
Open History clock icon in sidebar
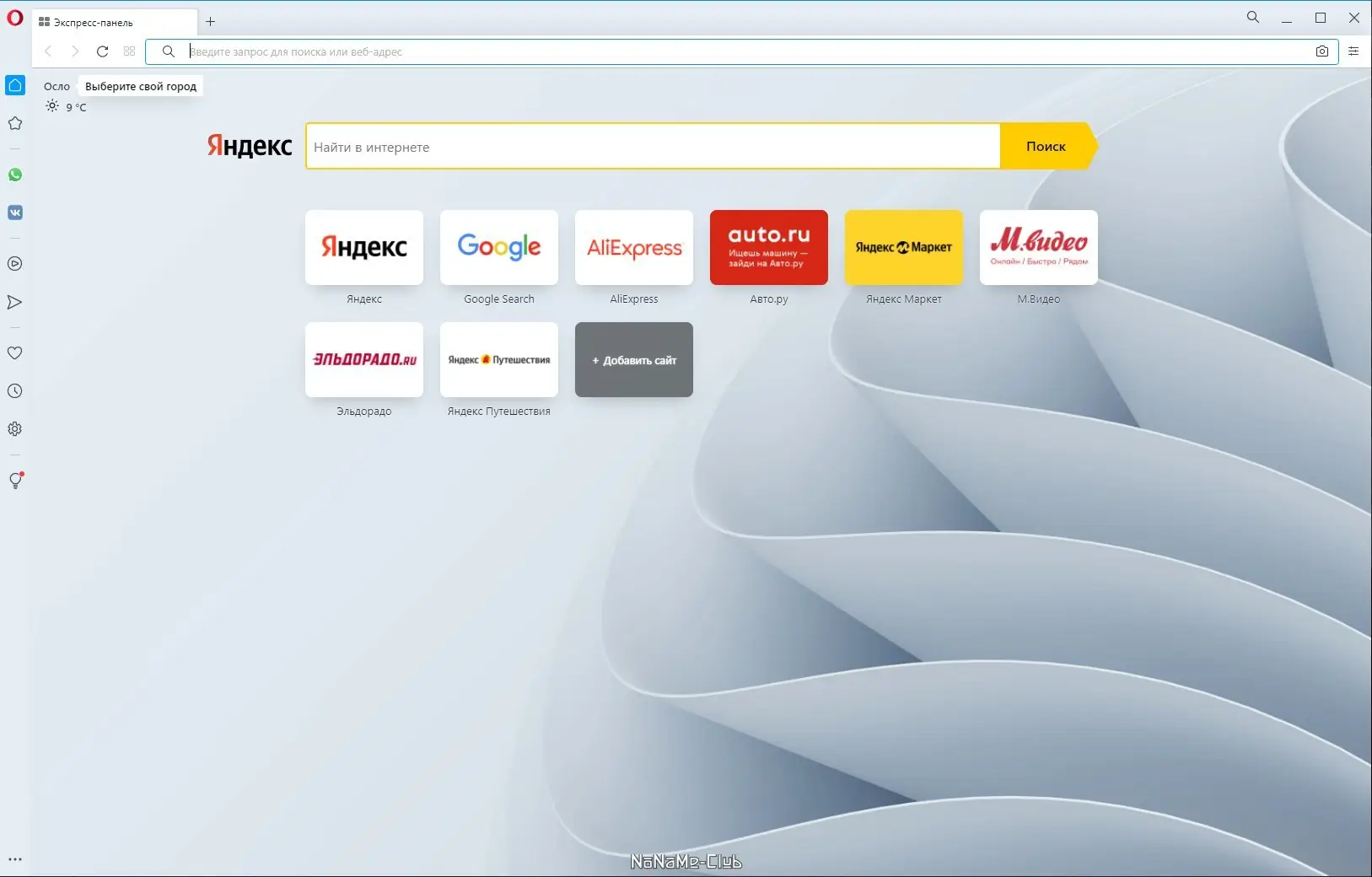pyautogui.click(x=15, y=391)
